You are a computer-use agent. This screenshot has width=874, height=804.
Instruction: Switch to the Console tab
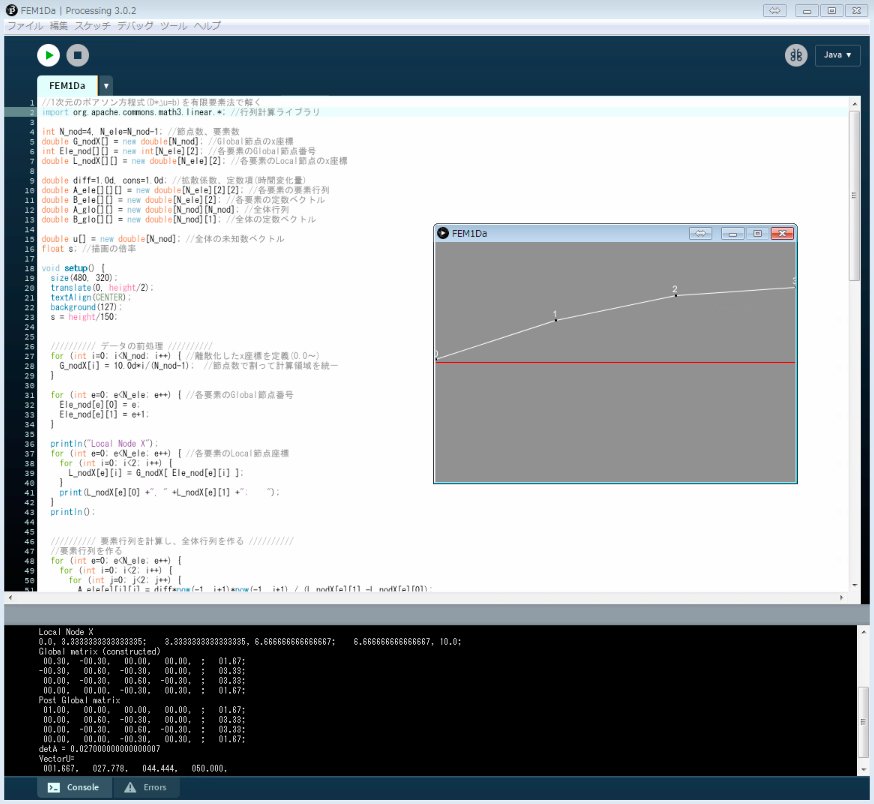point(74,787)
